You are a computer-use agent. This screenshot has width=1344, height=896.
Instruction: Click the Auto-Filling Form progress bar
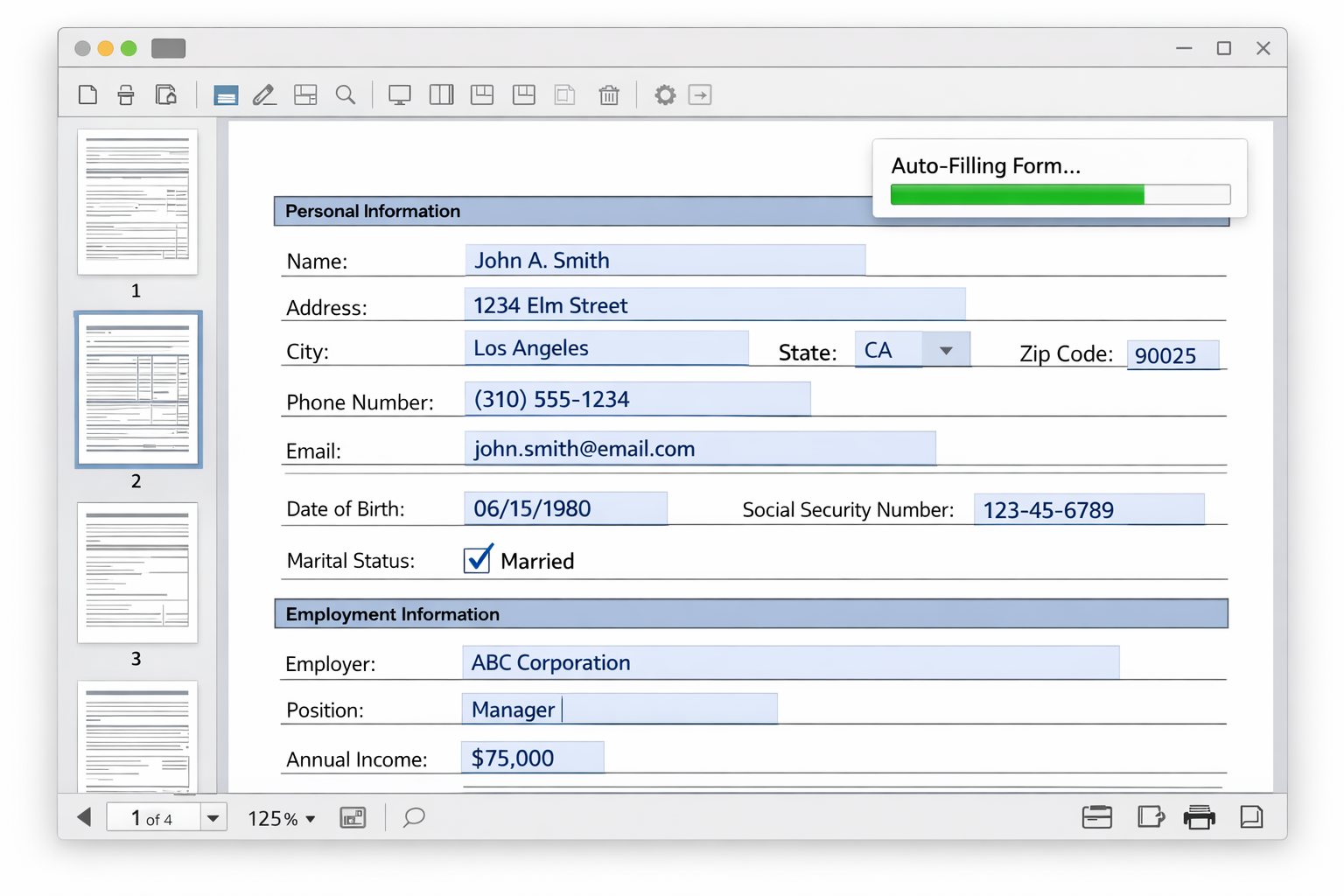pos(1059,194)
